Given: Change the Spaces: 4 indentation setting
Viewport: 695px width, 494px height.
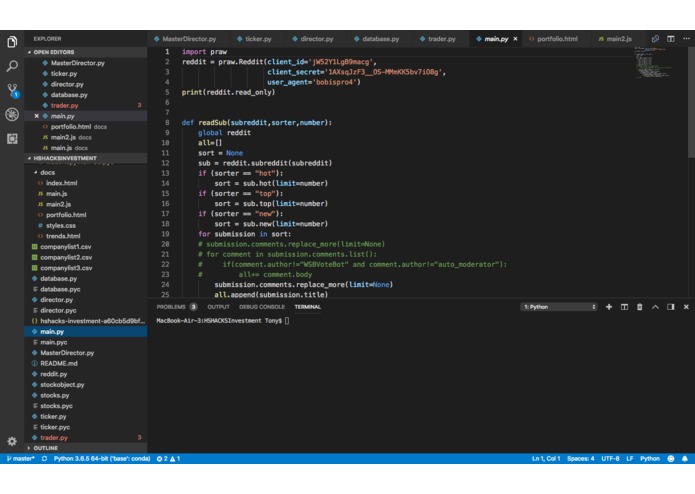Looking at the screenshot, I should (x=580, y=459).
